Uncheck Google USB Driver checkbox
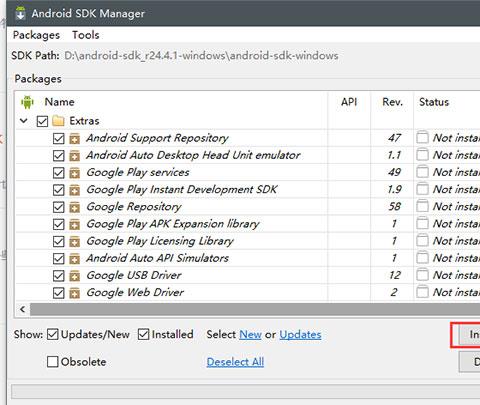 click(x=59, y=276)
